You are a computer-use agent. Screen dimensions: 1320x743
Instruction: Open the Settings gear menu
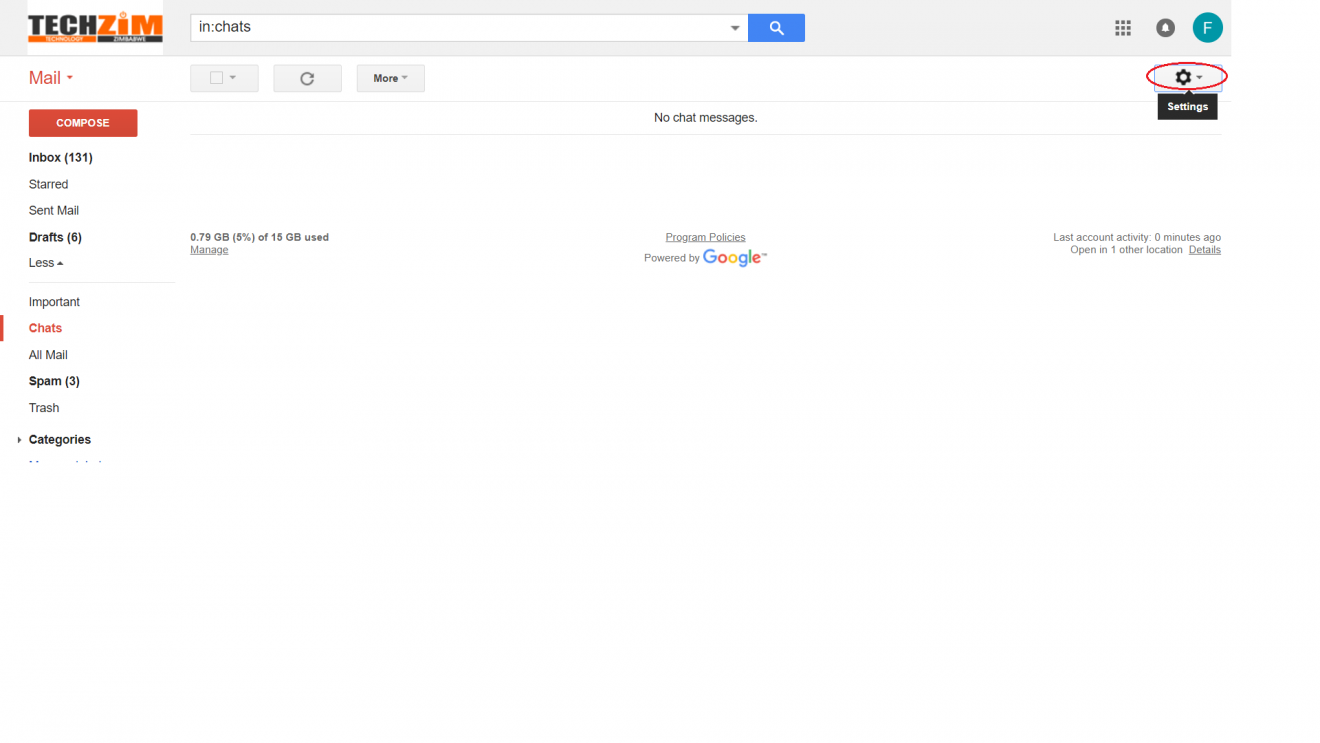pos(1184,77)
